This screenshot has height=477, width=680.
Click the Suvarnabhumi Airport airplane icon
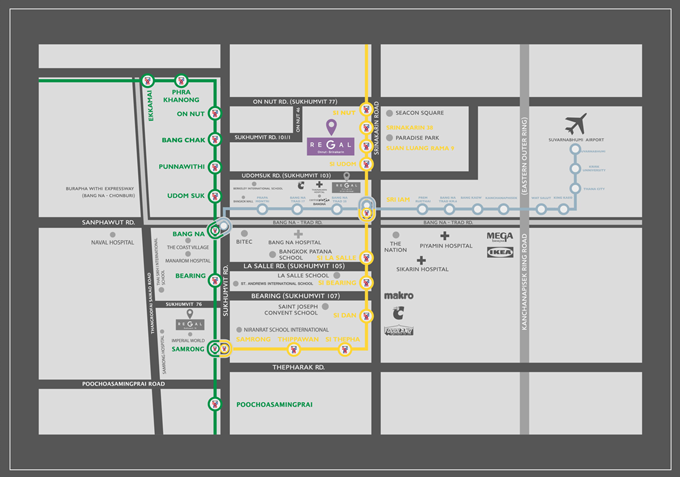pyautogui.click(x=575, y=126)
